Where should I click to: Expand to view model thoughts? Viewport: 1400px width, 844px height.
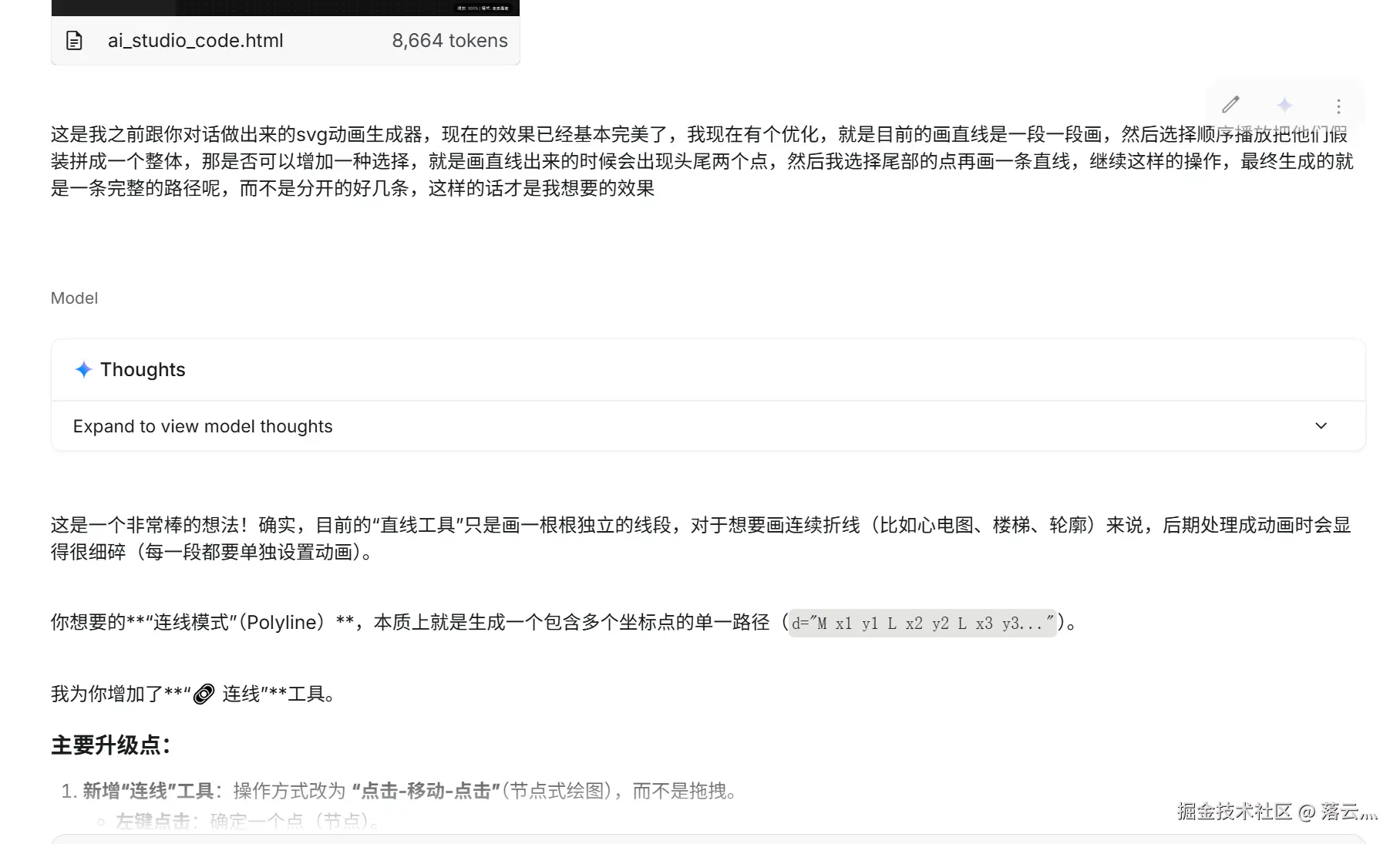(x=203, y=426)
